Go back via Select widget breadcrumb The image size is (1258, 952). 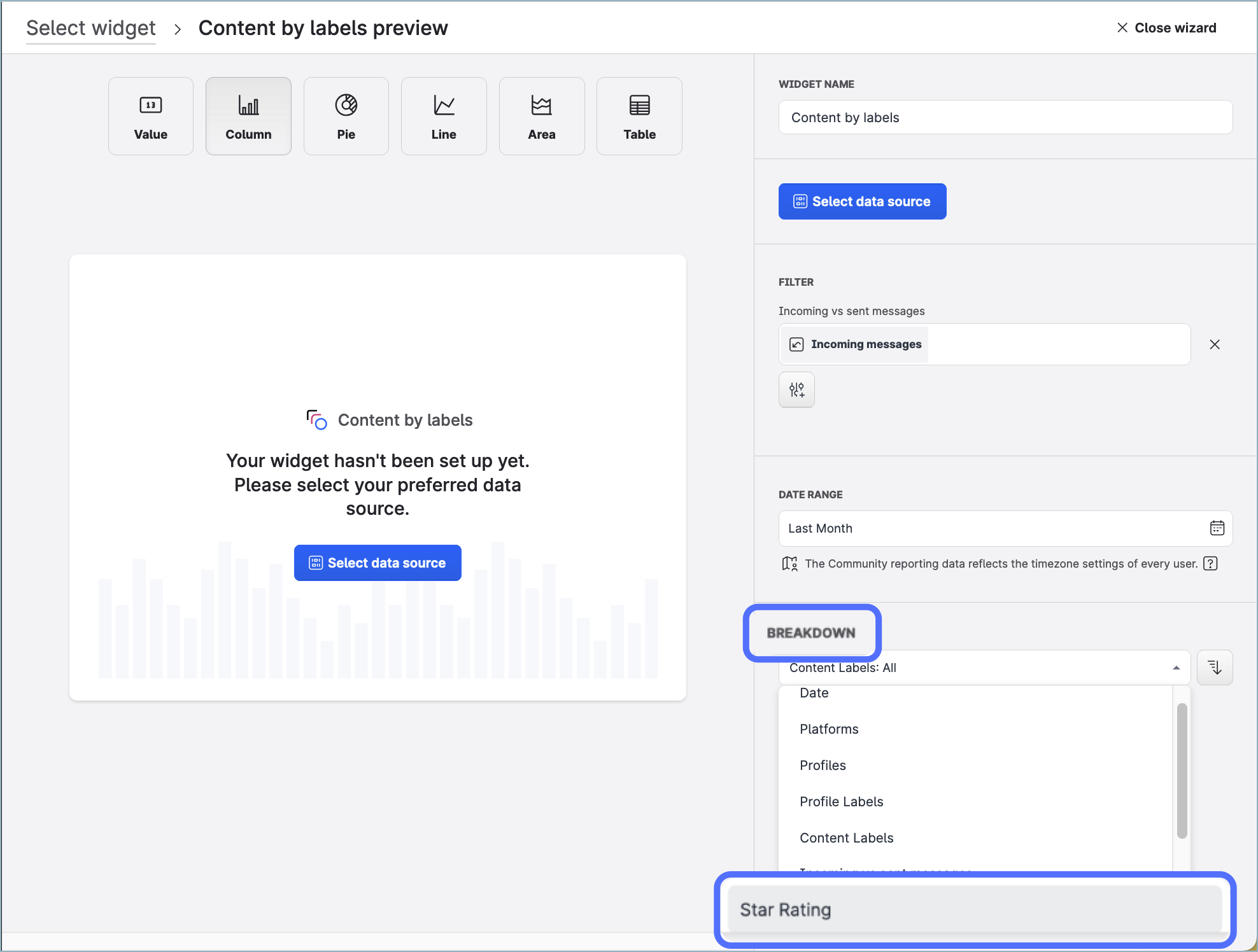coord(90,28)
